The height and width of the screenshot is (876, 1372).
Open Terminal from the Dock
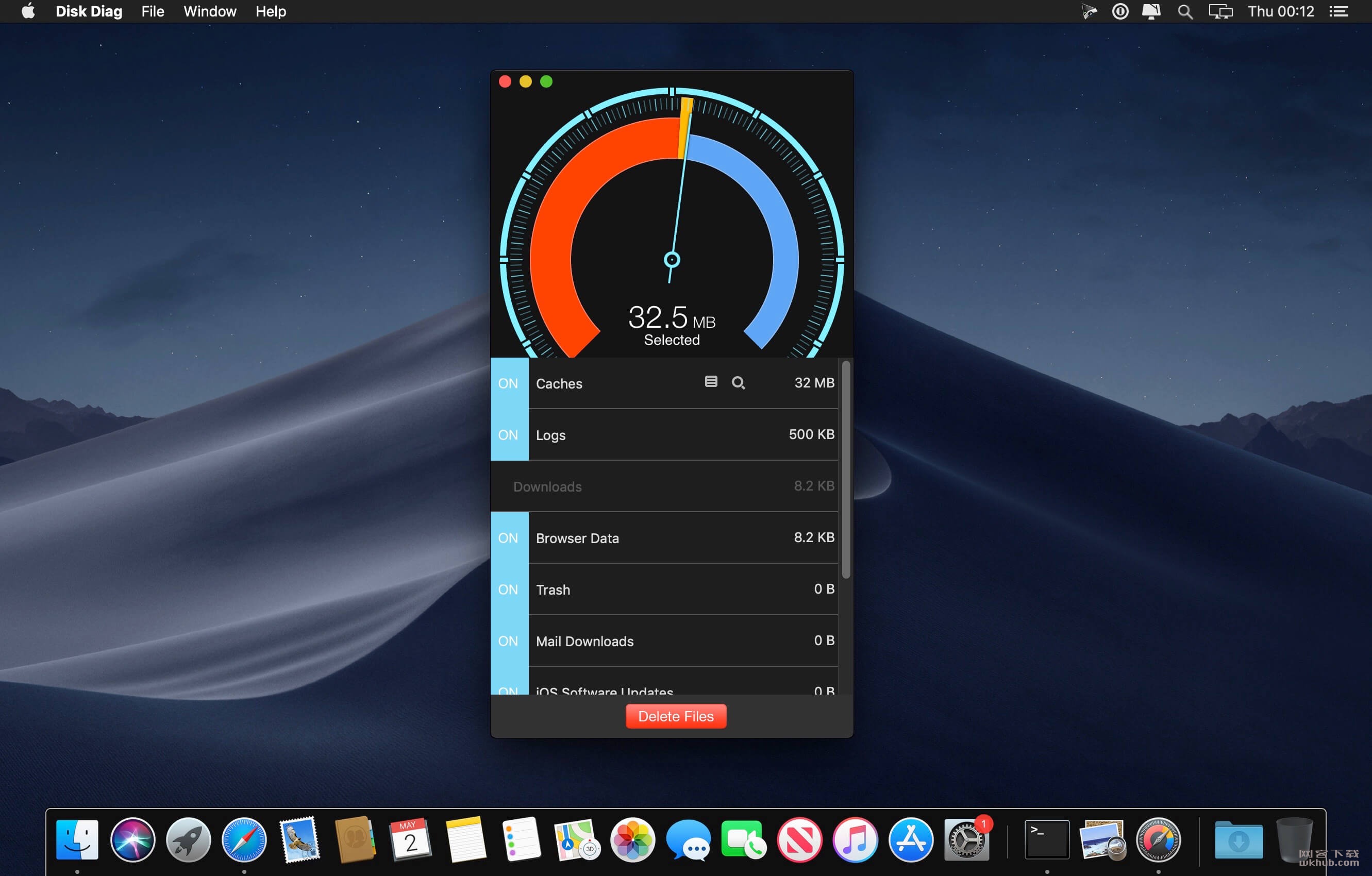point(1047,839)
